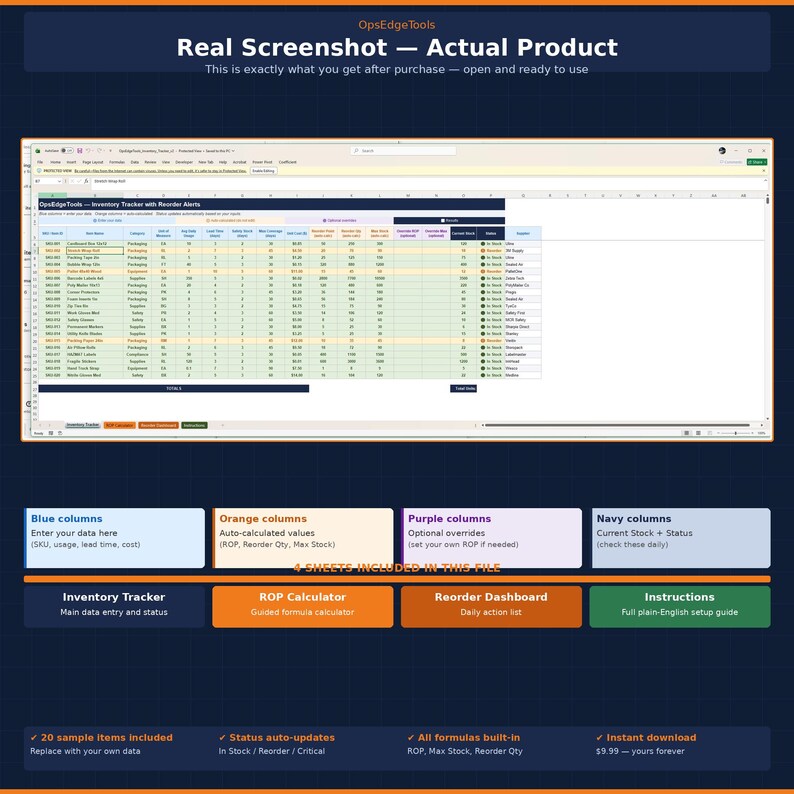Click the Enable Editing button
Image resolution: width=794 pixels, height=794 pixels.
(263, 171)
